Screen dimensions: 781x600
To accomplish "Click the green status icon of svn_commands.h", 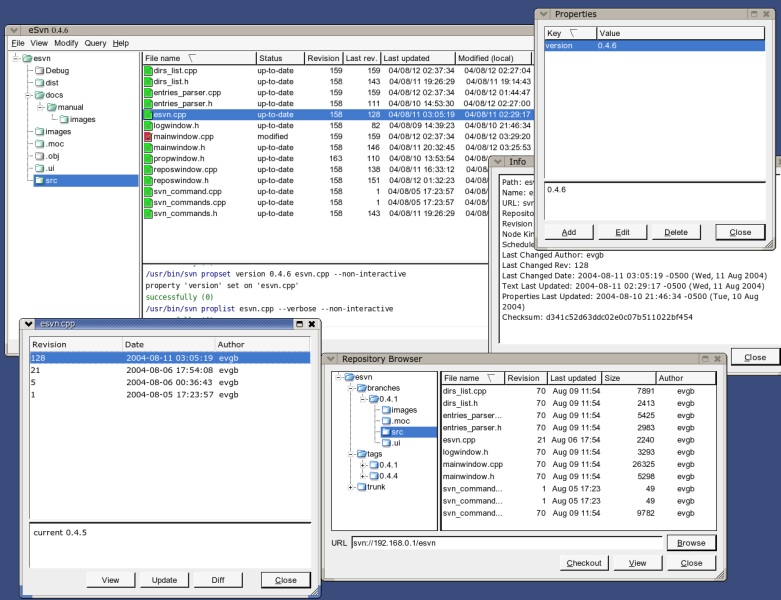I will (148, 214).
